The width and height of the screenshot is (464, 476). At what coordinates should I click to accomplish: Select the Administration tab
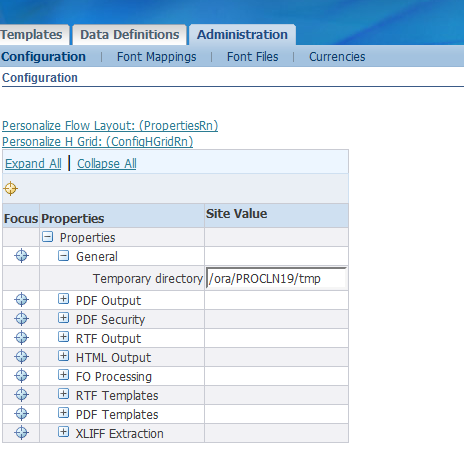point(242,35)
